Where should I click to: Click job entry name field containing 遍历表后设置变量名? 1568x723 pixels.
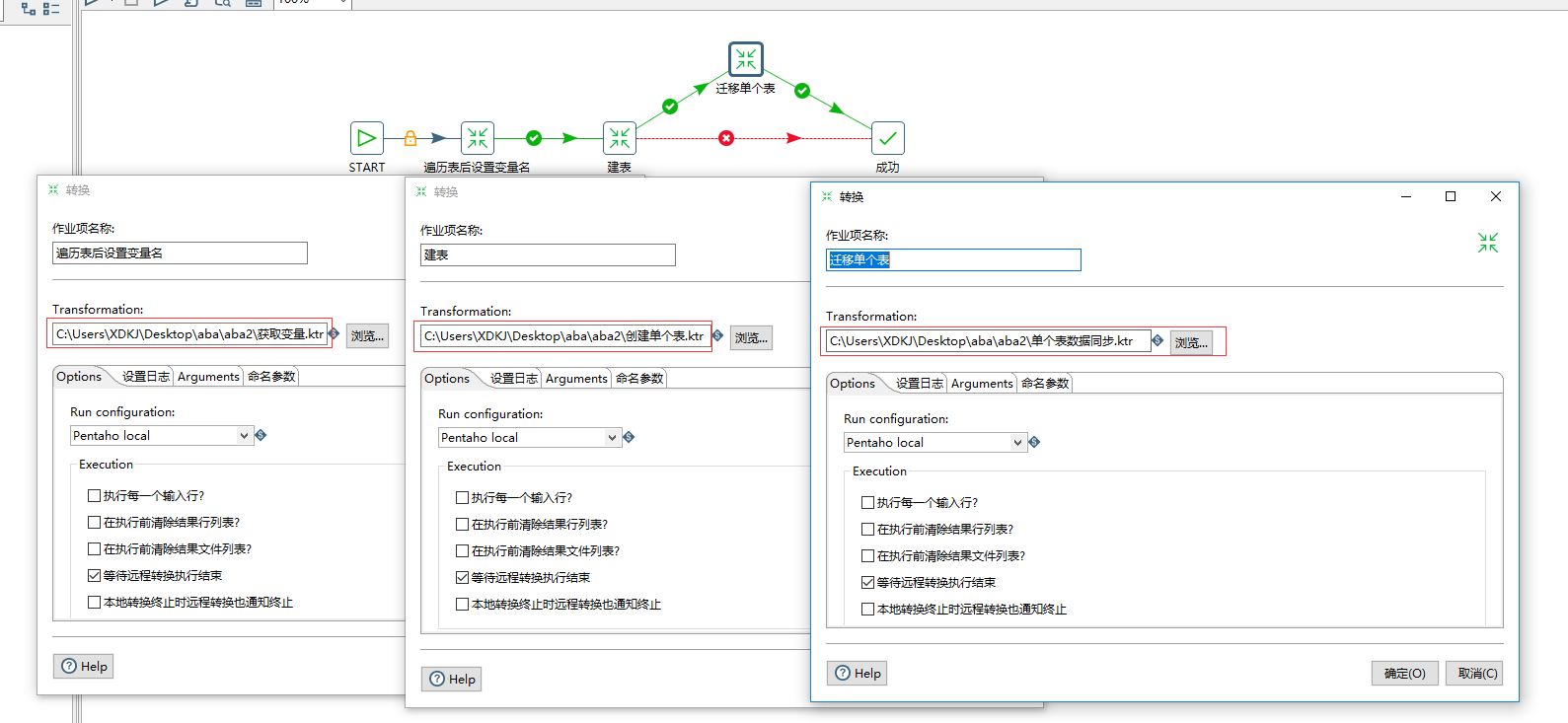(180, 253)
